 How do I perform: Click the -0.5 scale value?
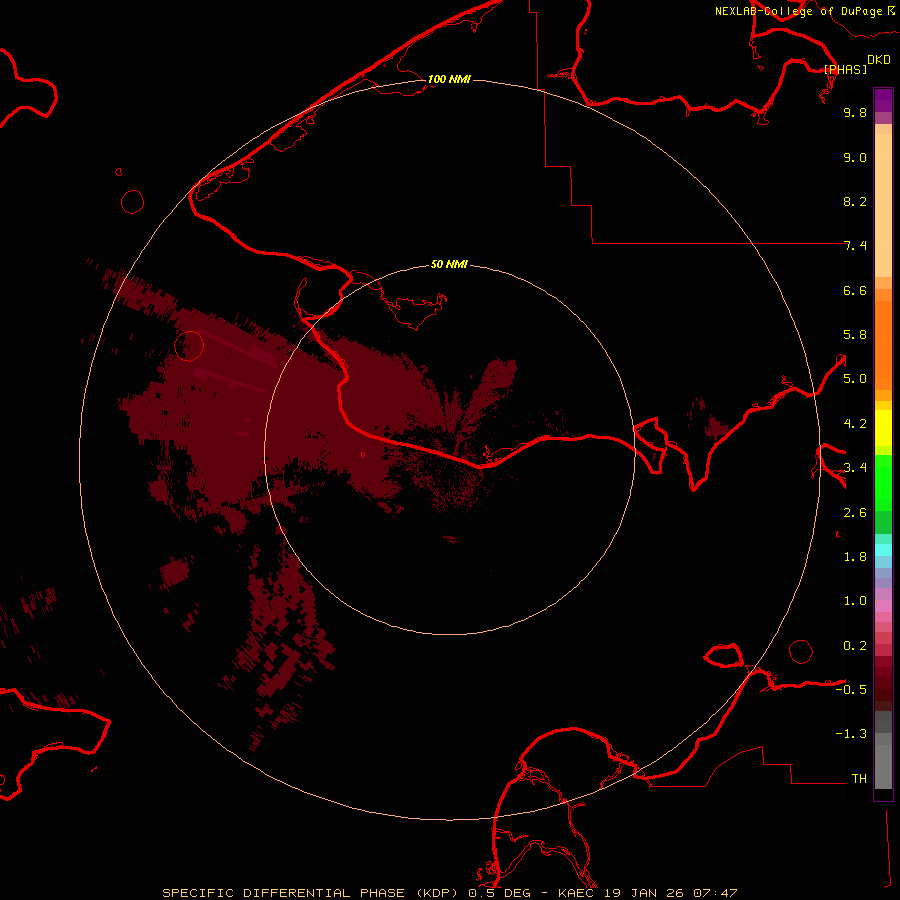pos(851,690)
